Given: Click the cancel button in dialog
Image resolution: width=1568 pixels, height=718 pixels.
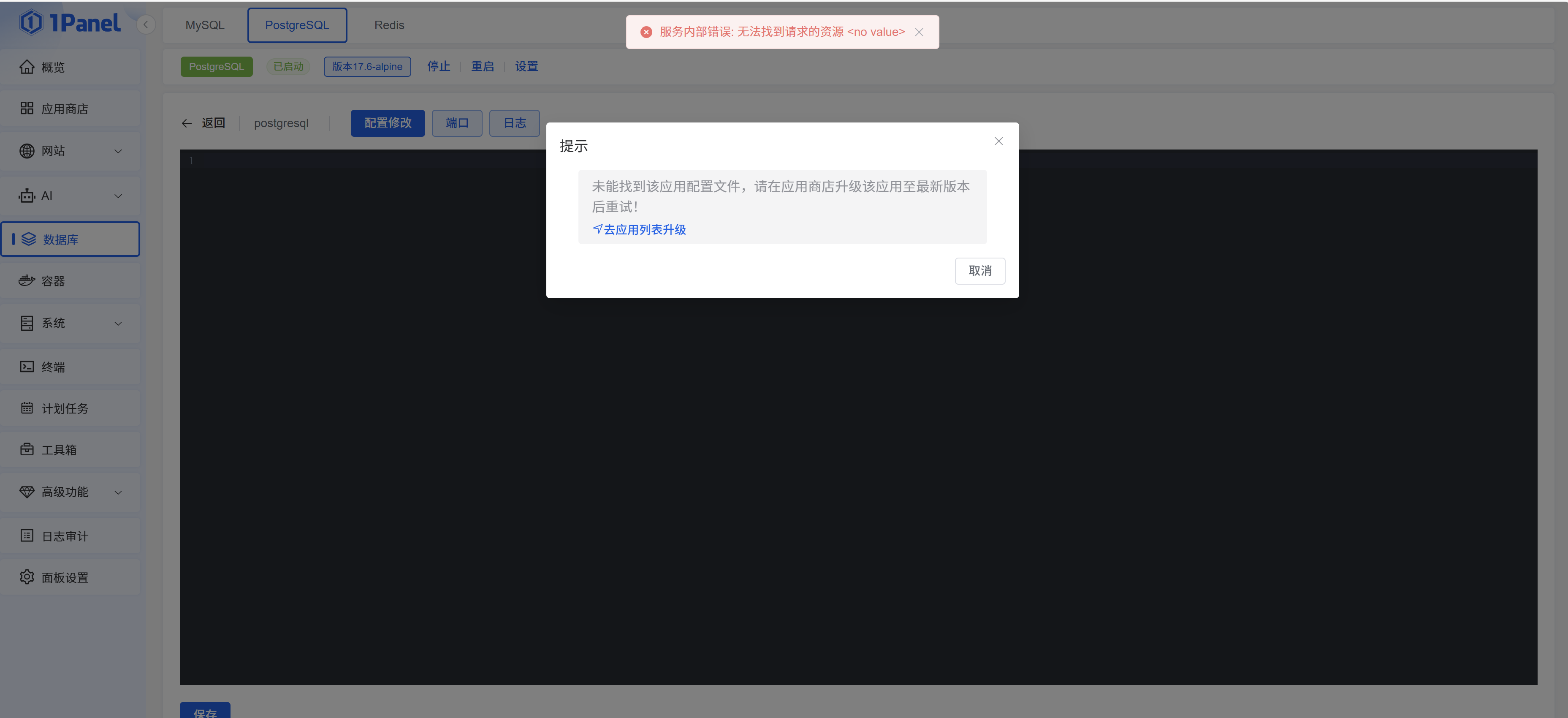Looking at the screenshot, I should (x=979, y=271).
